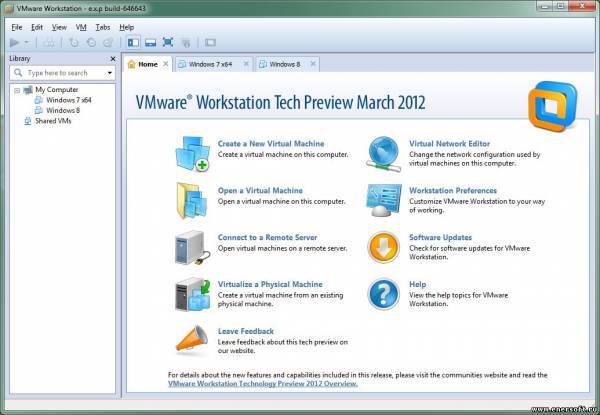Click the magnifier icon in Library search
Image resolution: width=600 pixels, height=415 pixels.
[18, 72]
